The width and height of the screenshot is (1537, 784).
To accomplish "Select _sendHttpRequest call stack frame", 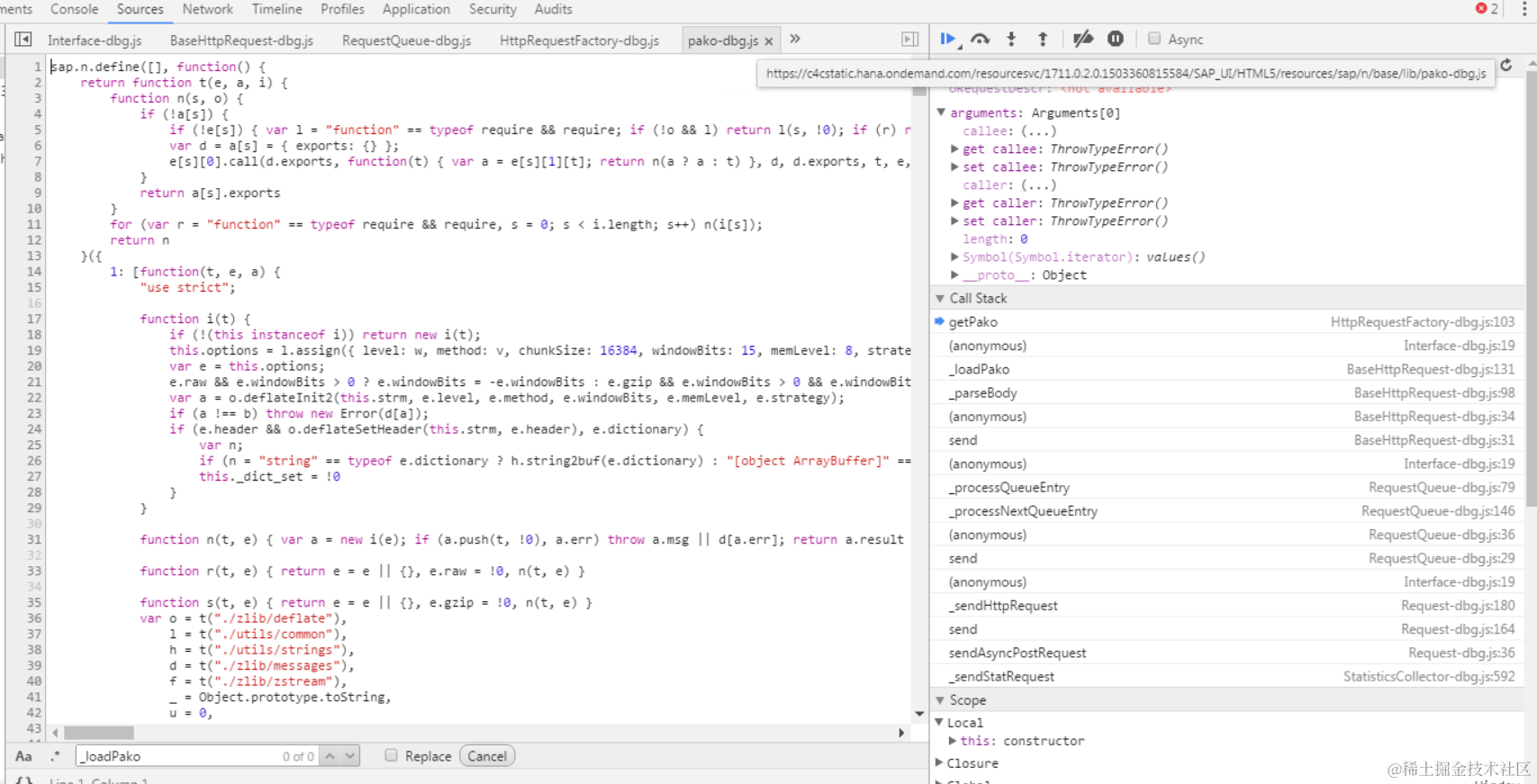I will (x=1226, y=605).
